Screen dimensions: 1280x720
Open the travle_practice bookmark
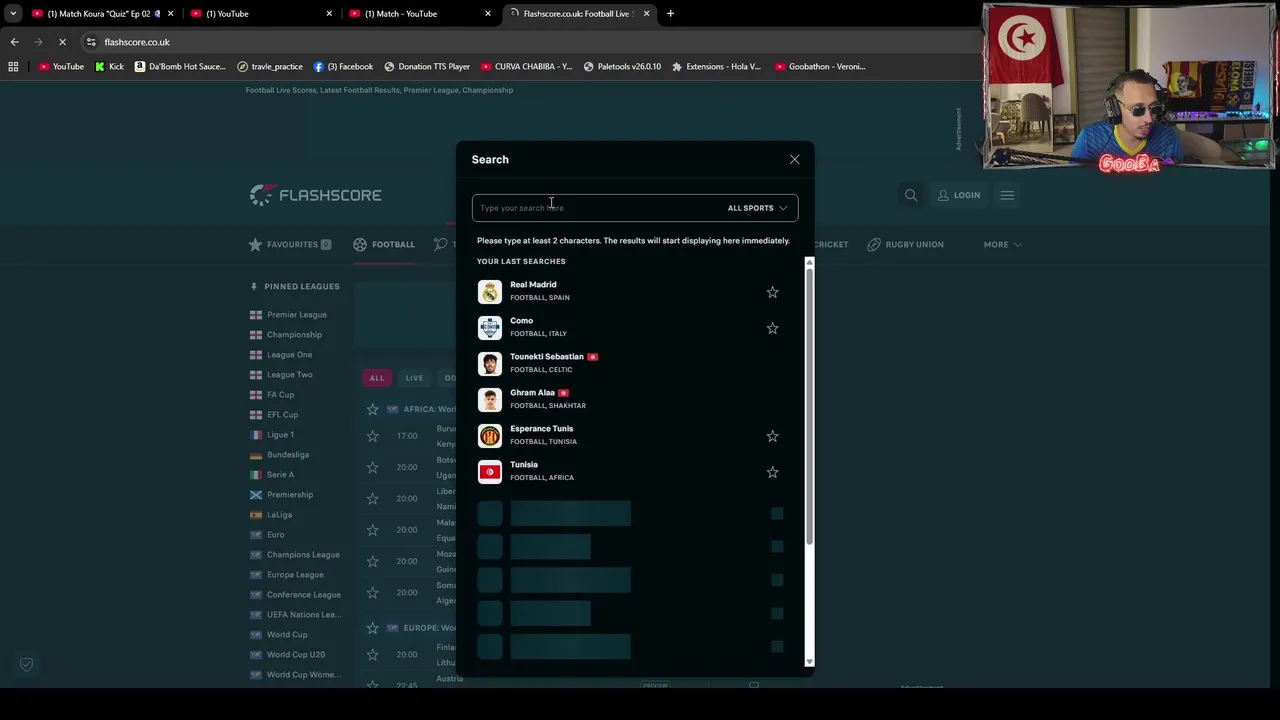(270, 66)
